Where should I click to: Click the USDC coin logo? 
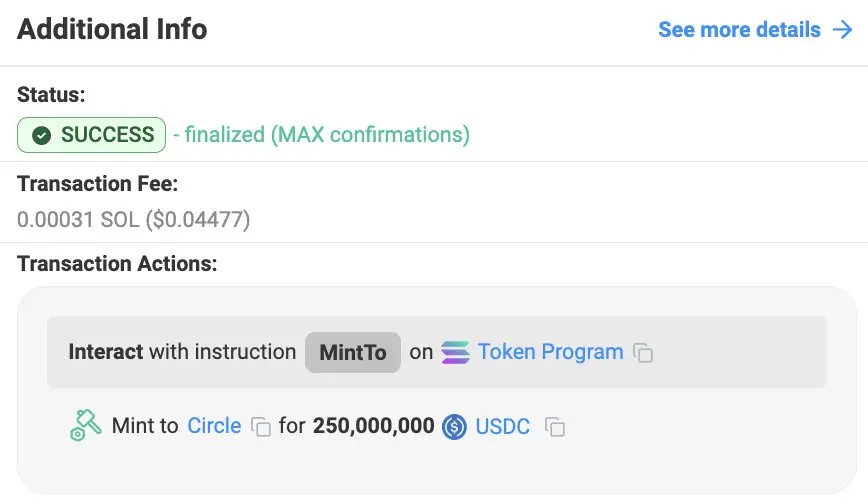(x=455, y=427)
